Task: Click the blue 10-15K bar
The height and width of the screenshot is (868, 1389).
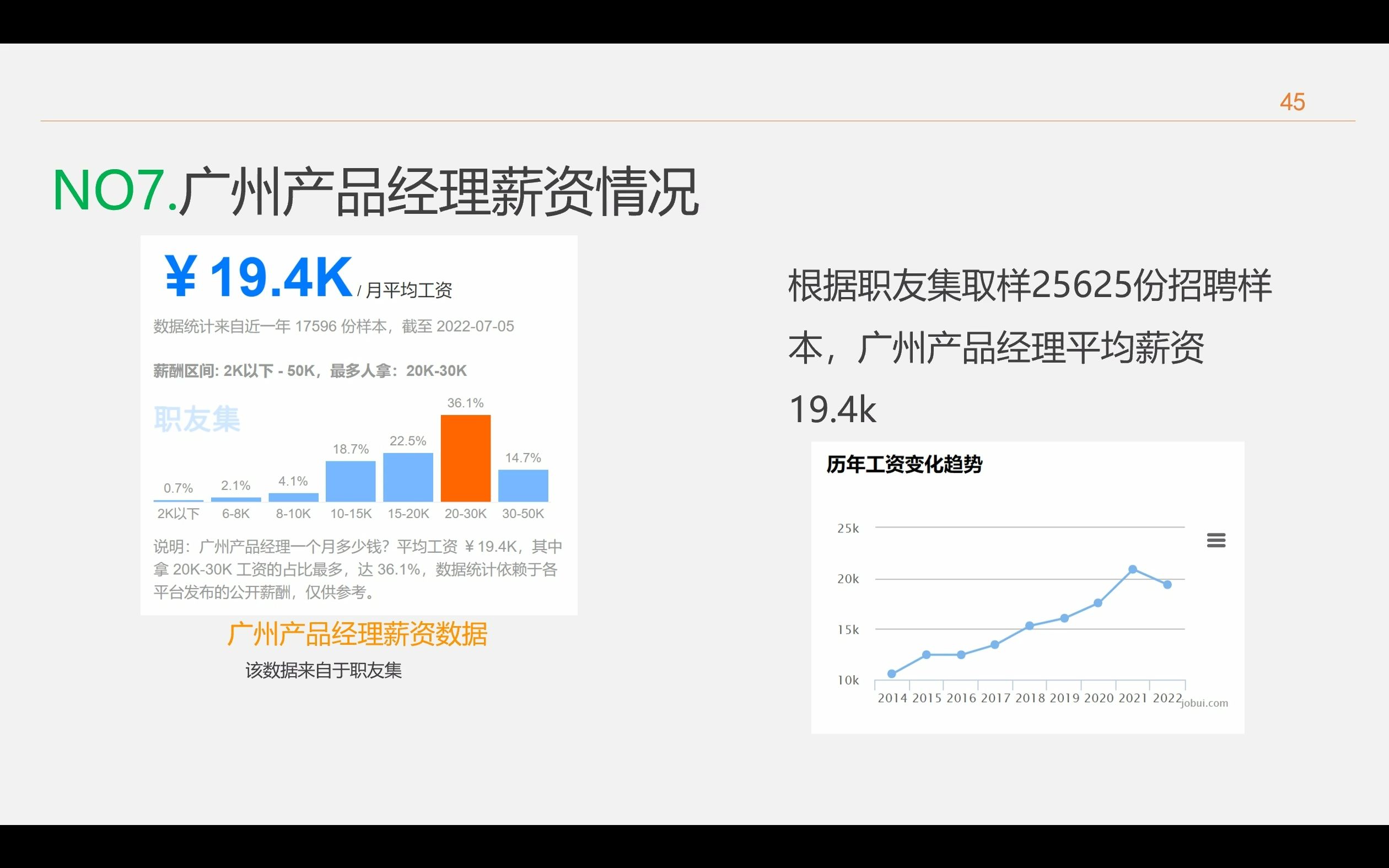Action: coord(351,481)
